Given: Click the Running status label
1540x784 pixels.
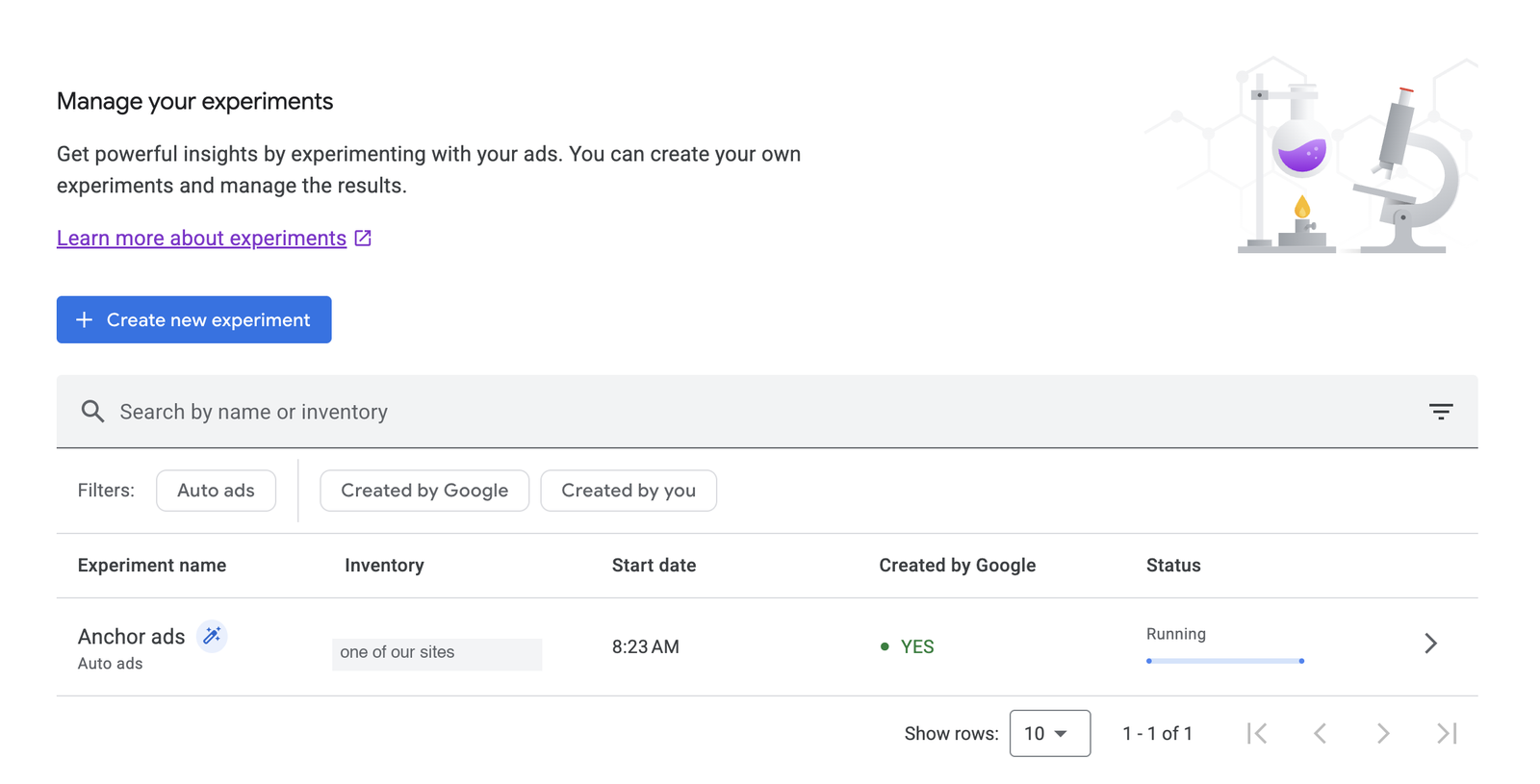Looking at the screenshot, I should pos(1176,634).
